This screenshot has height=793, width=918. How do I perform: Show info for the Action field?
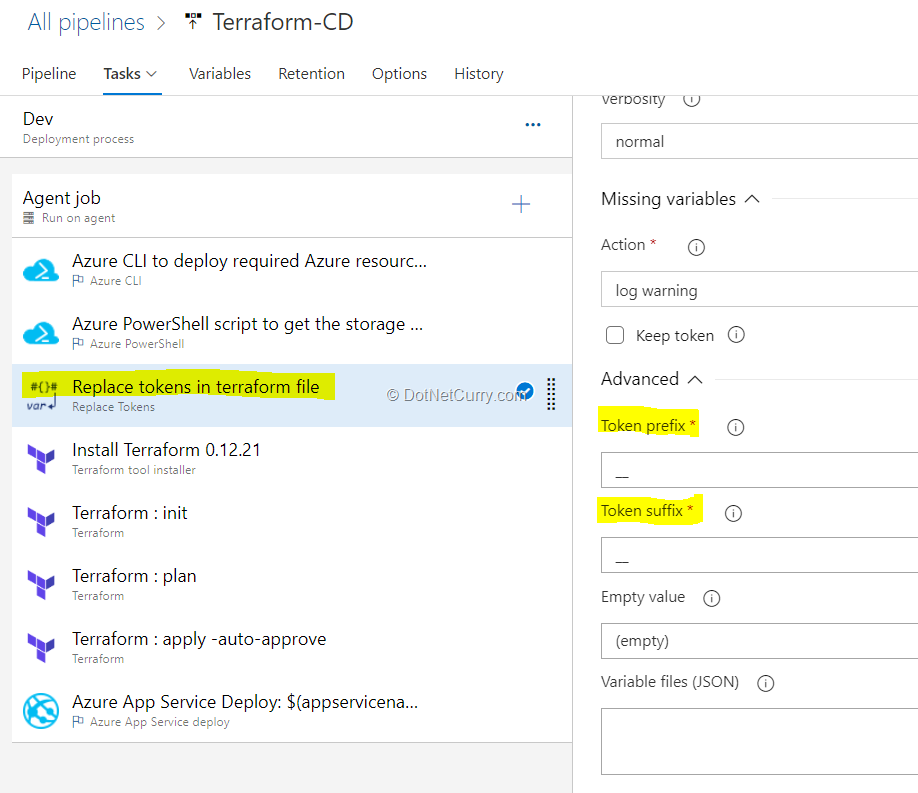point(696,247)
